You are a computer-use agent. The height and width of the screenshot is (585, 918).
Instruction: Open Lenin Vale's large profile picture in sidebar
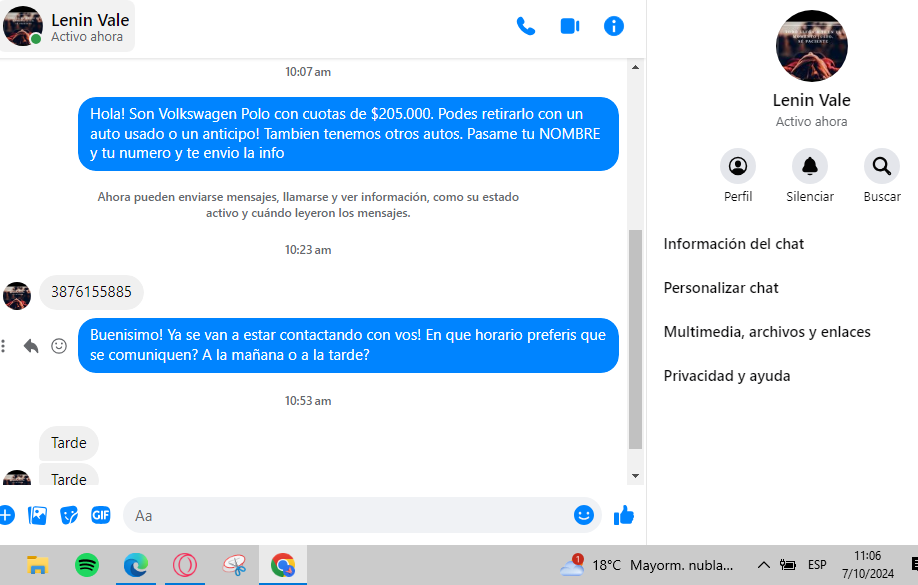811,46
